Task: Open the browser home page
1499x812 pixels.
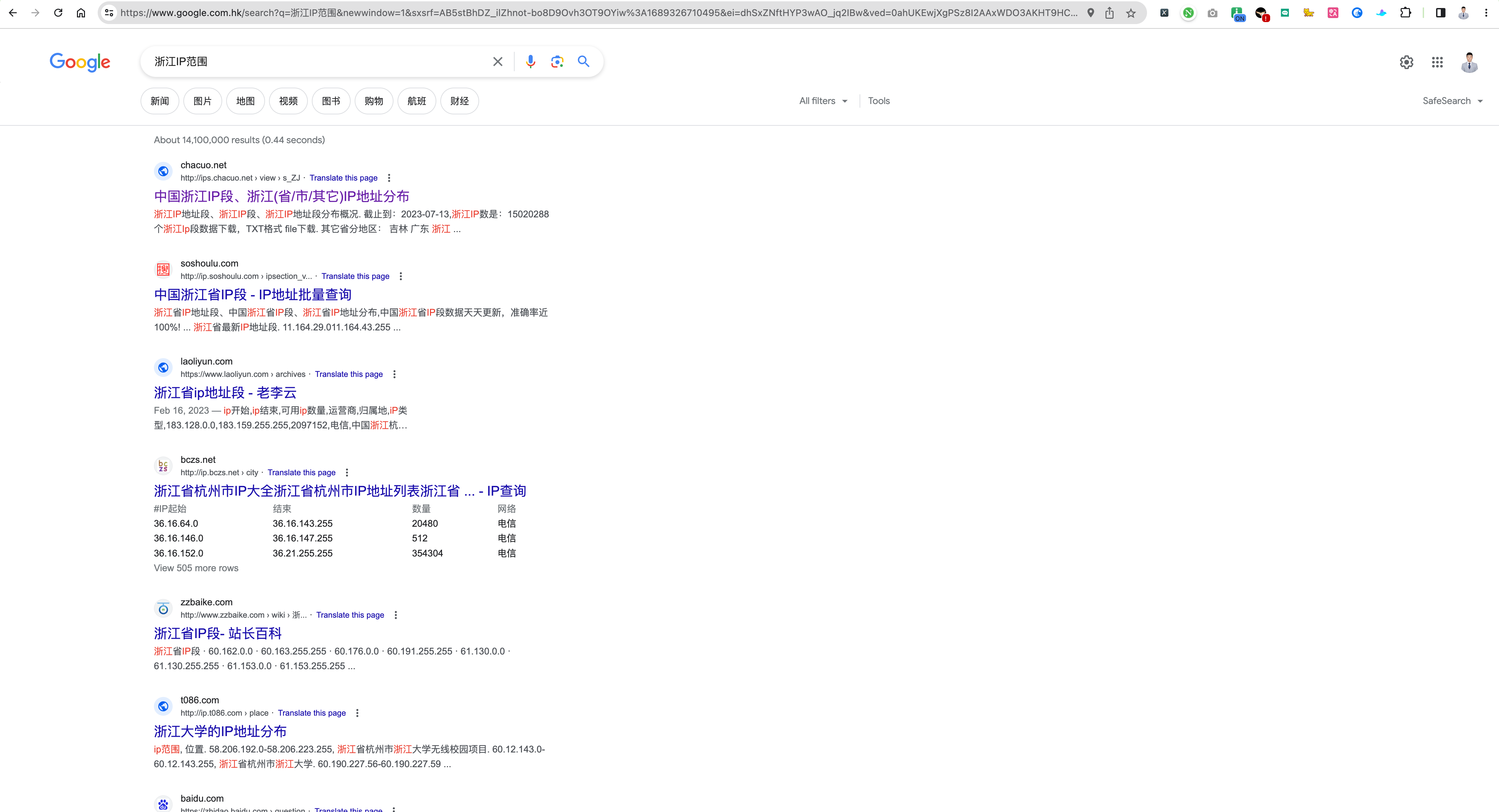Action: pyautogui.click(x=81, y=13)
